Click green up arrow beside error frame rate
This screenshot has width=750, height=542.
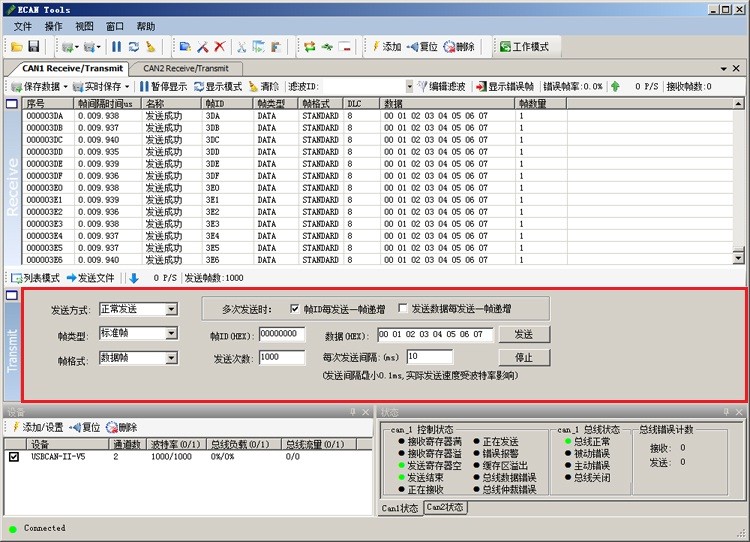click(616, 87)
